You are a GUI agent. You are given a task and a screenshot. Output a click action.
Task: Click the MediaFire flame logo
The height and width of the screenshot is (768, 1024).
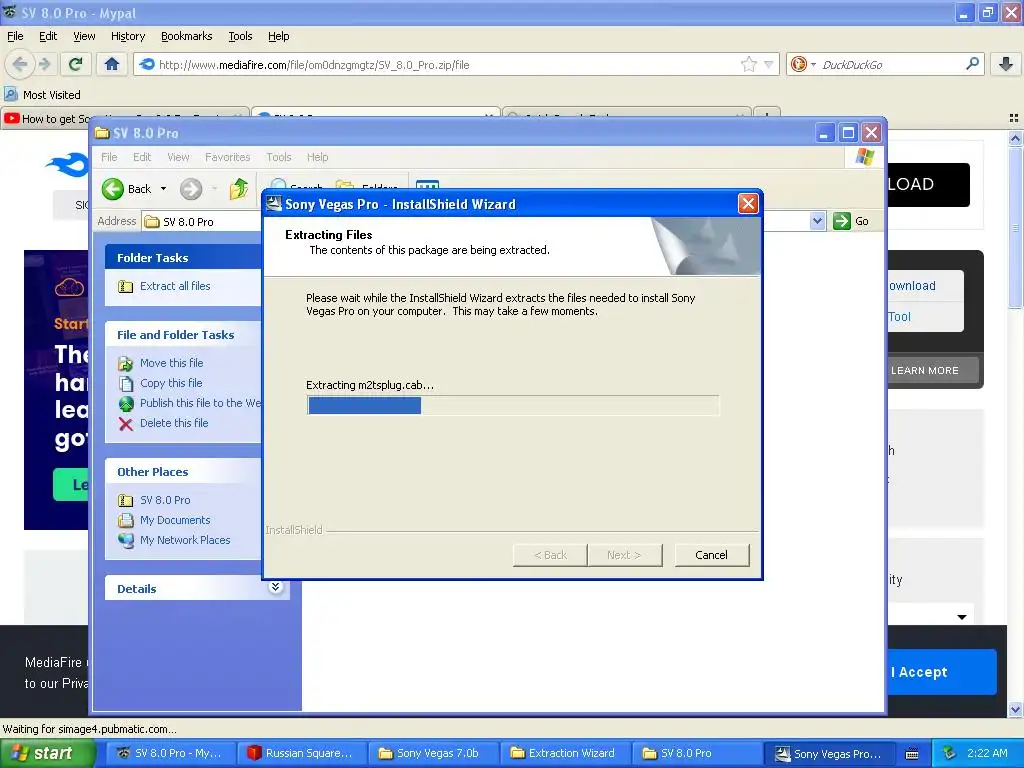tap(67, 164)
